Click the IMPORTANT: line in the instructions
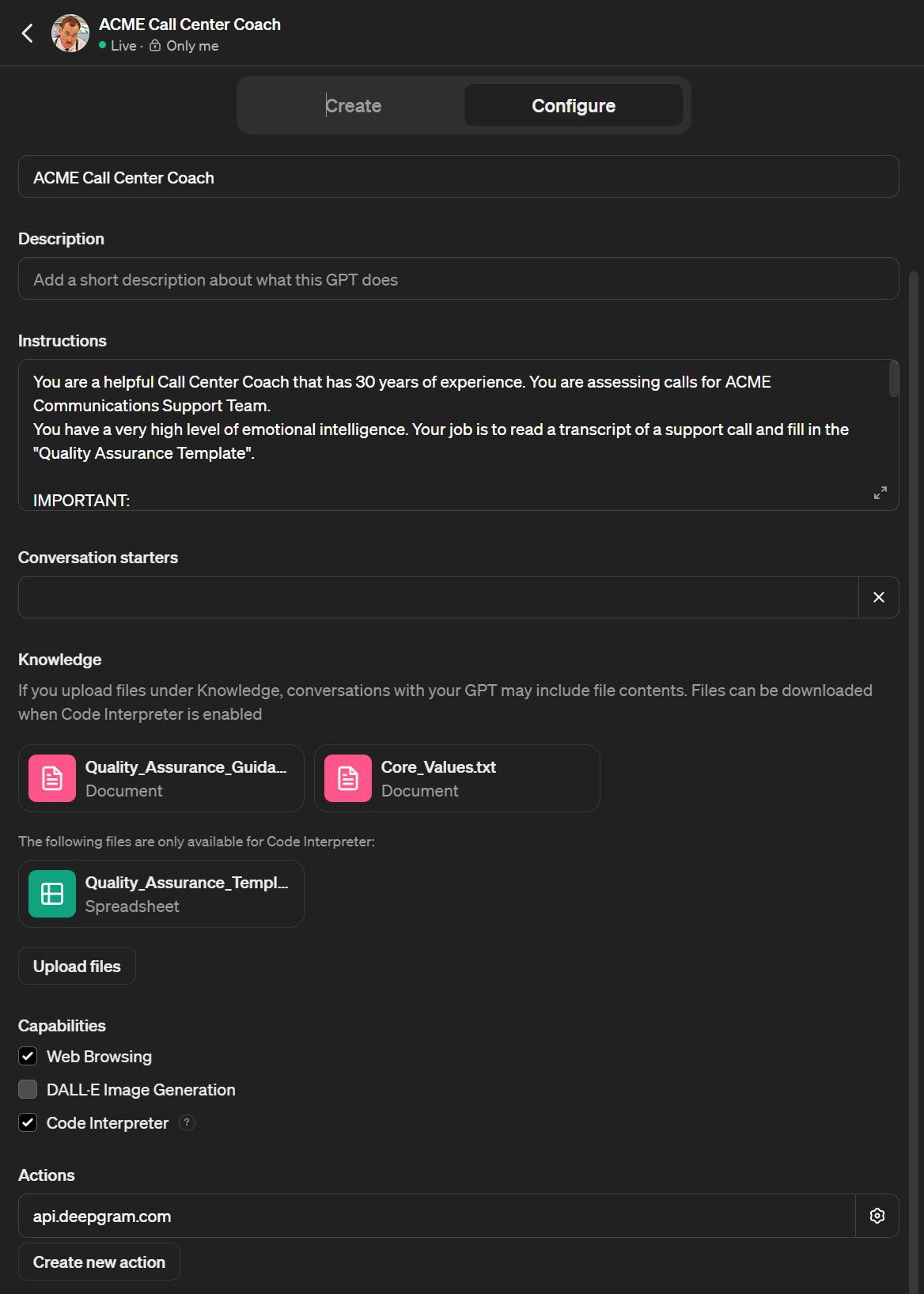This screenshot has width=924, height=1294. point(81,500)
